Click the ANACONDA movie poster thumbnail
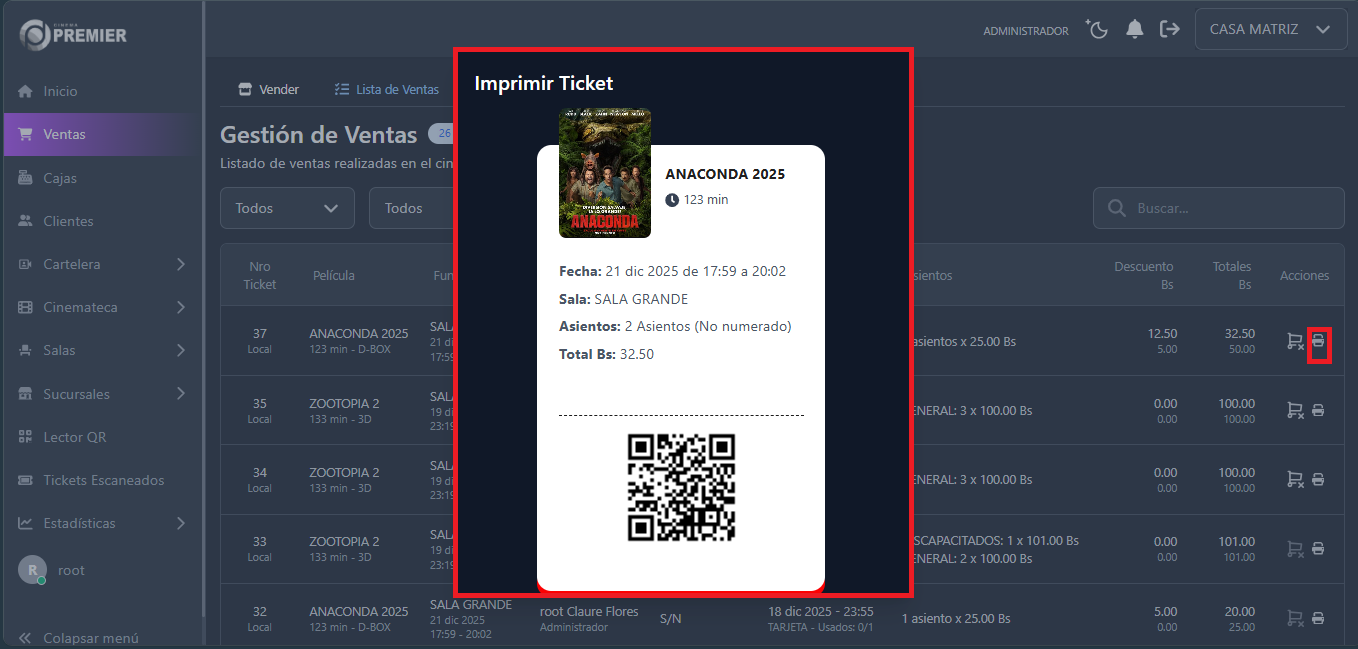Viewport: 1358px width, 649px height. (x=605, y=173)
